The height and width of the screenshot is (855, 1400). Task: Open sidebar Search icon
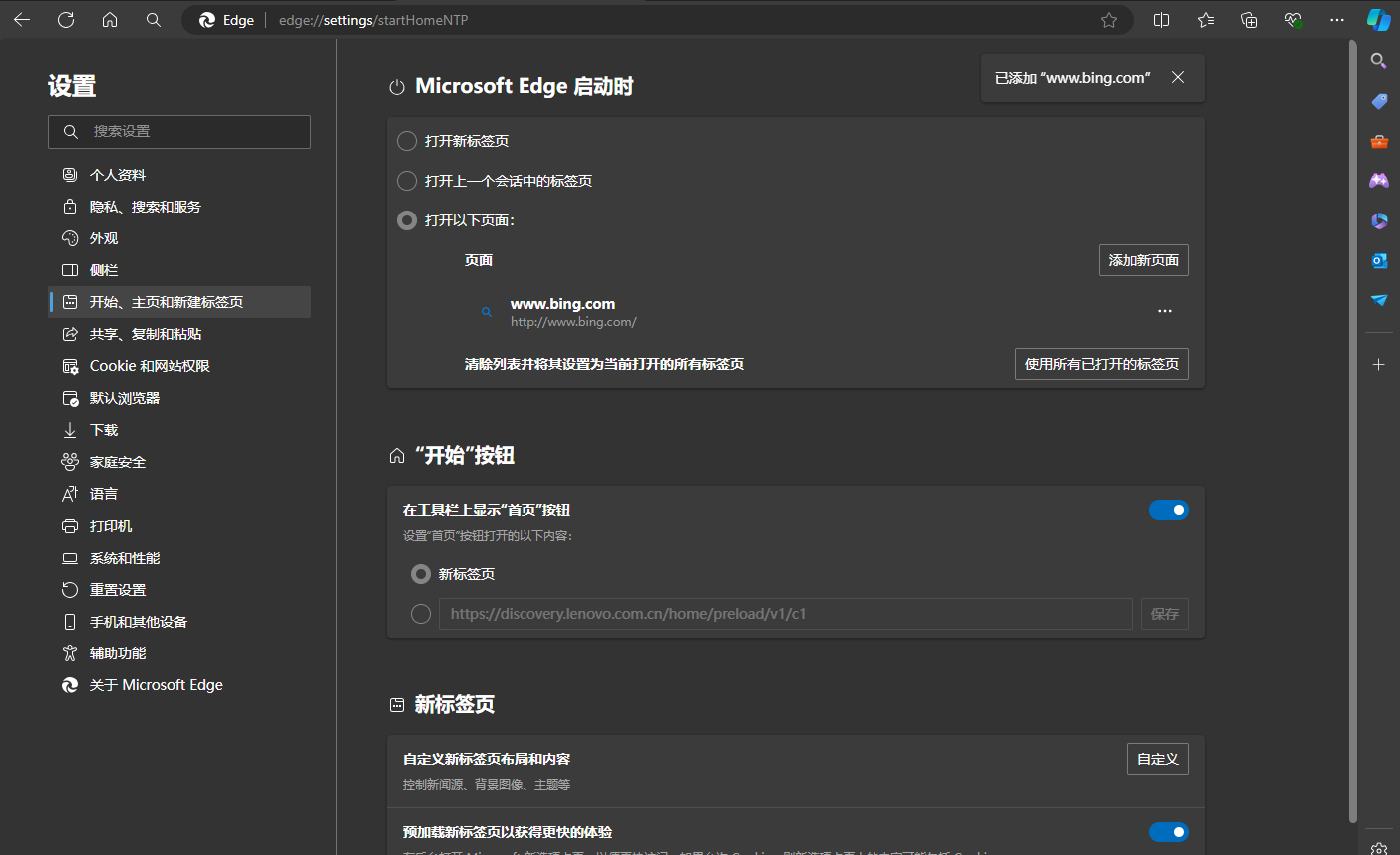(x=1379, y=61)
